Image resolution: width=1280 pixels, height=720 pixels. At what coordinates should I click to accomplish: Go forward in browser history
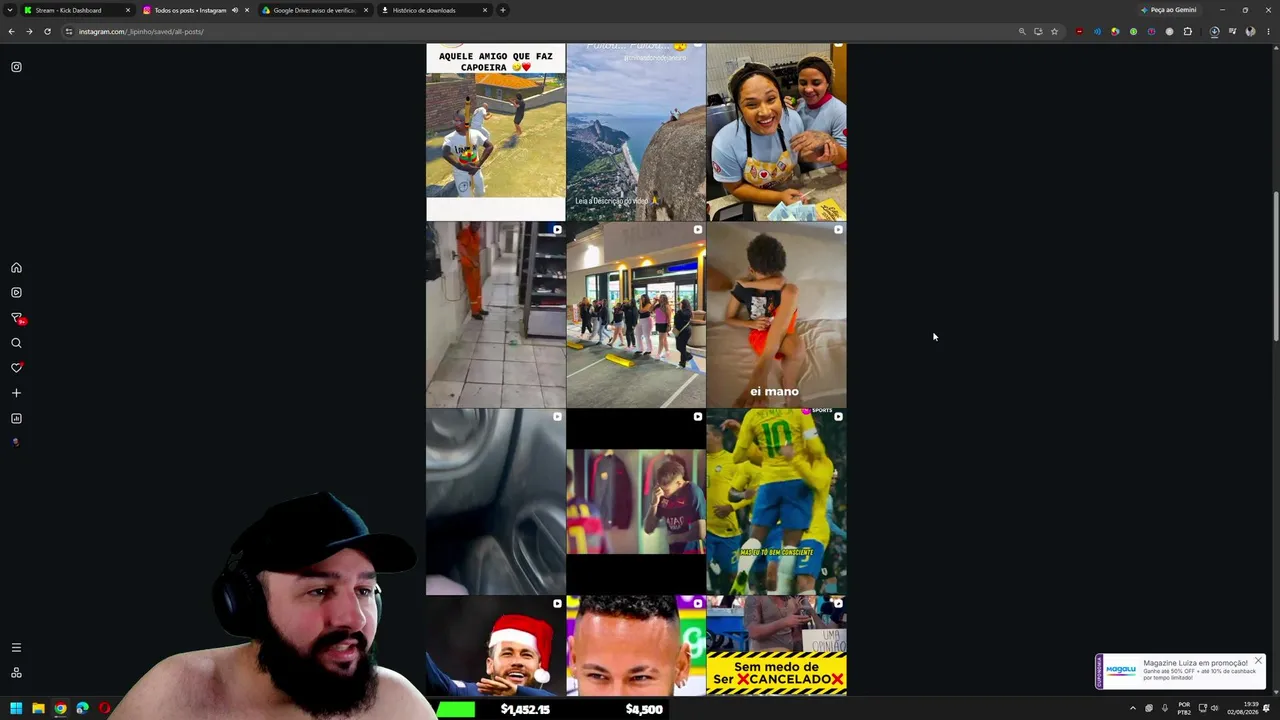pos(29,31)
